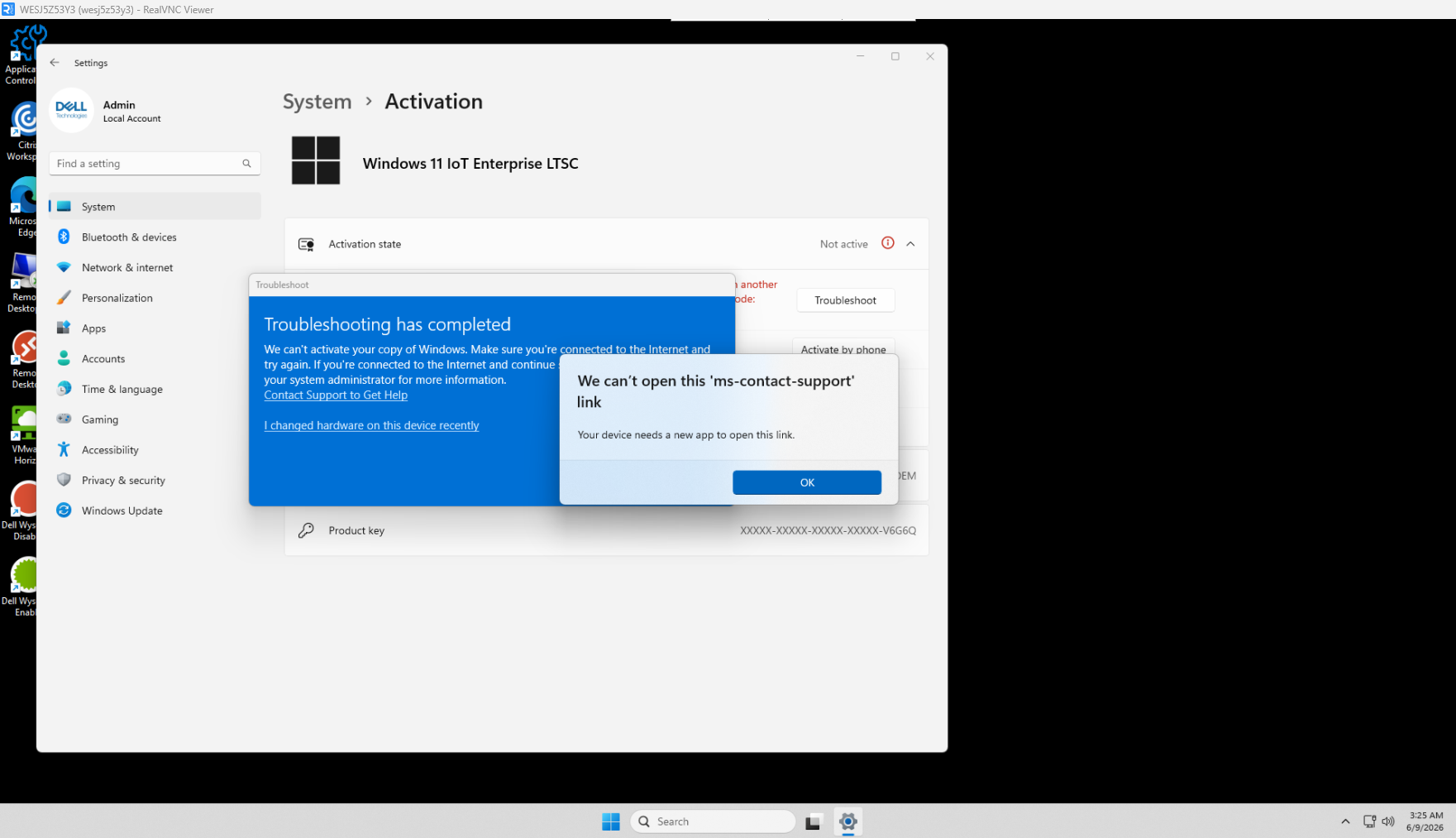This screenshot has height=838, width=1456.
Task: Click the Application Control desktop shortcut
Action: 21,55
